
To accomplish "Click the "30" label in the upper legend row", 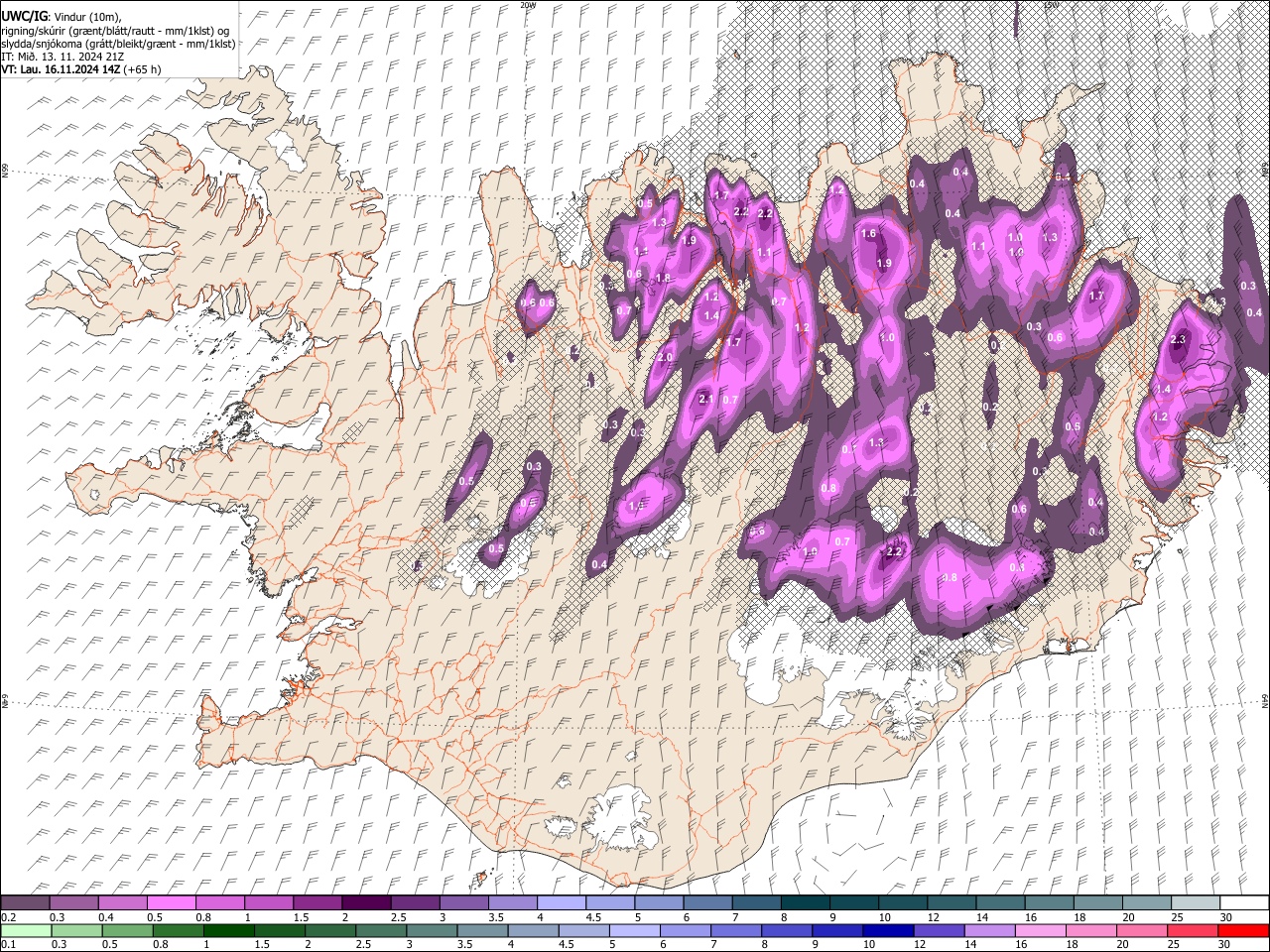I will tap(1226, 917).
